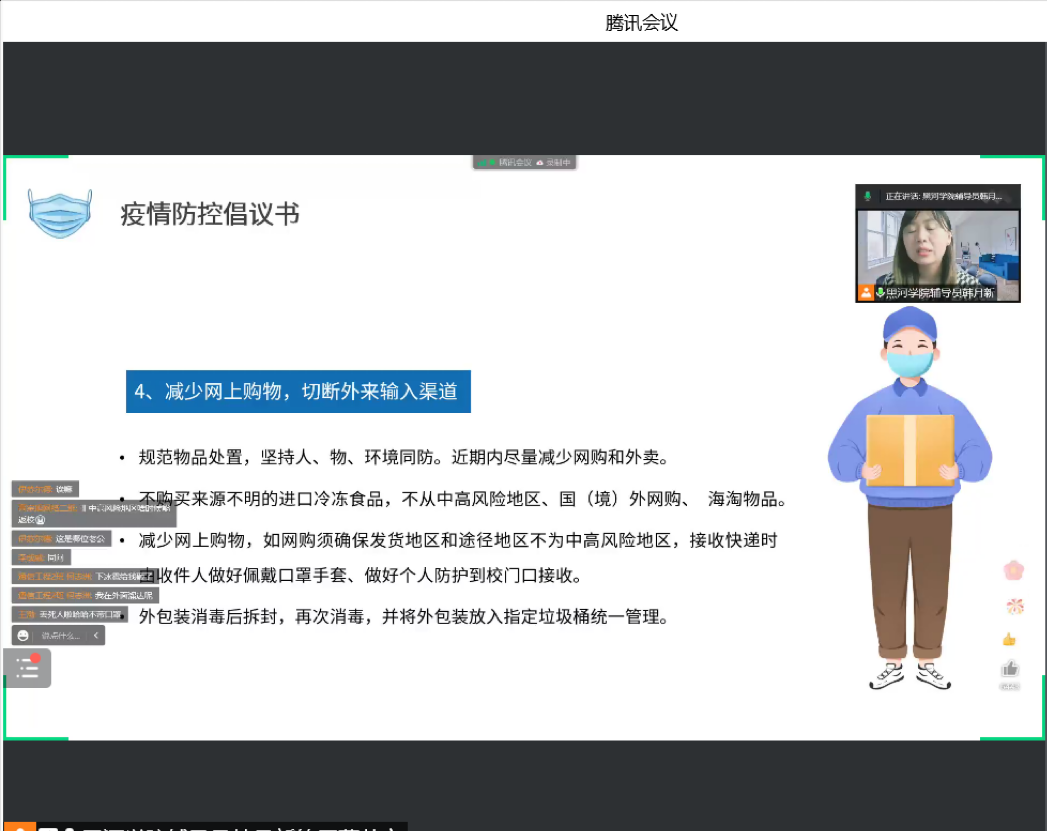Click the 正在讲话 speaker name label

(x=943, y=197)
